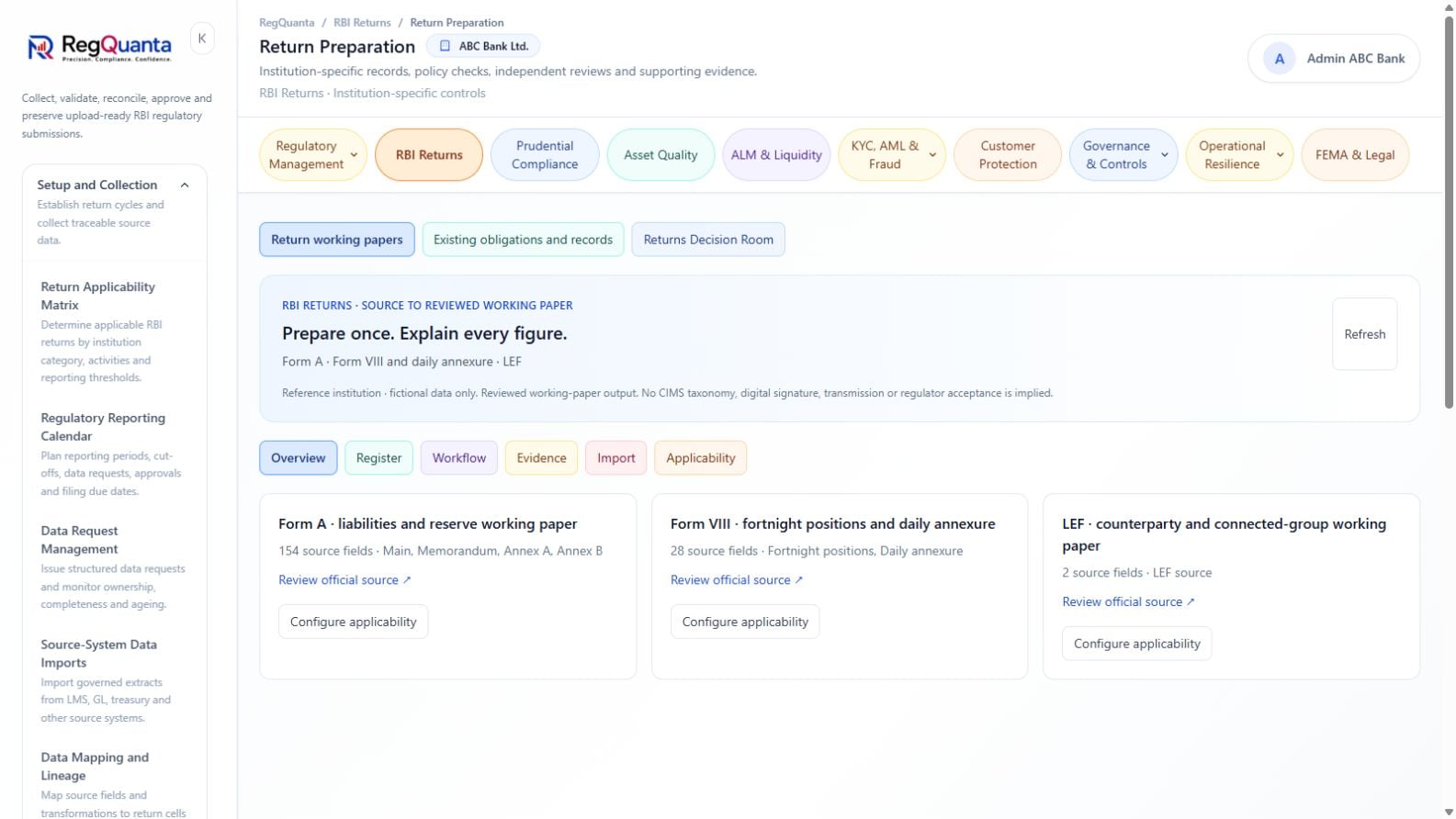
Task: Review official source for Form A
Action: click(344, 580)
